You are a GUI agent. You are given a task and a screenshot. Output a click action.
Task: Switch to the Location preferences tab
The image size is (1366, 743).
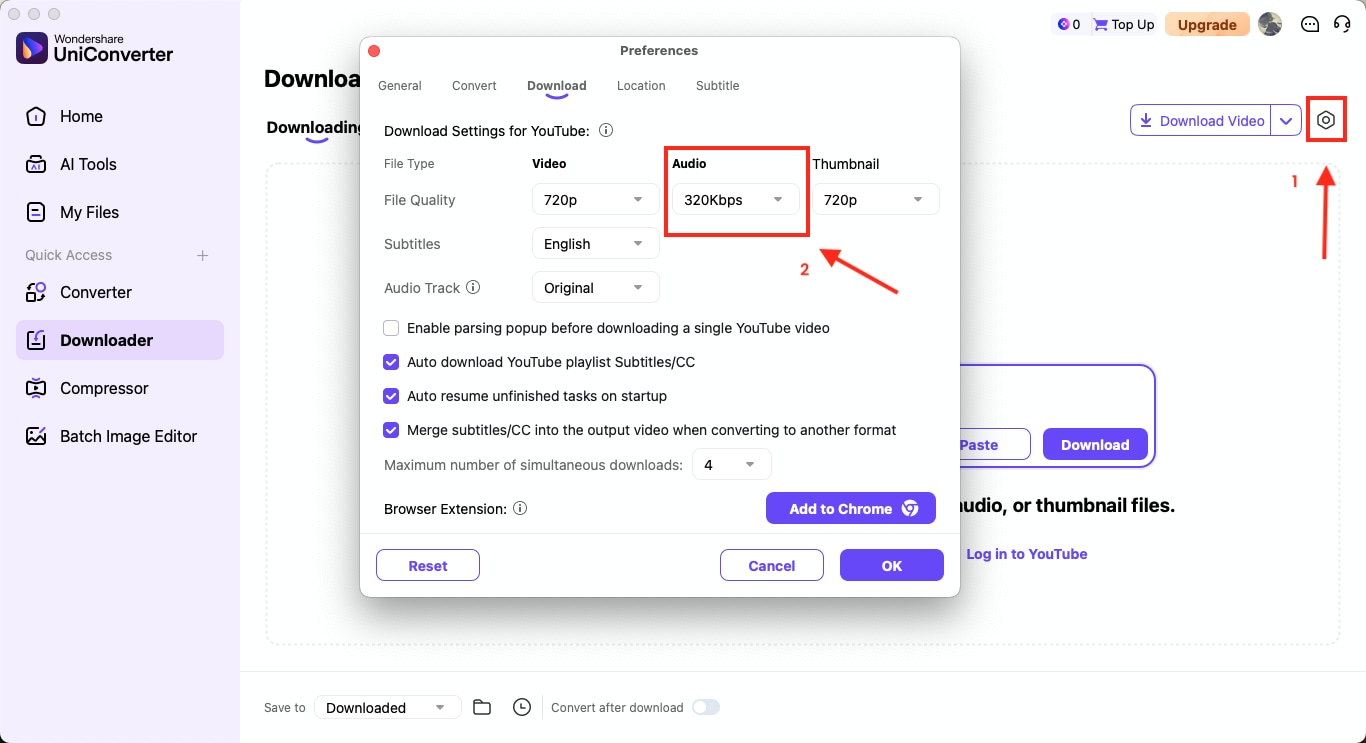point(641,86)
